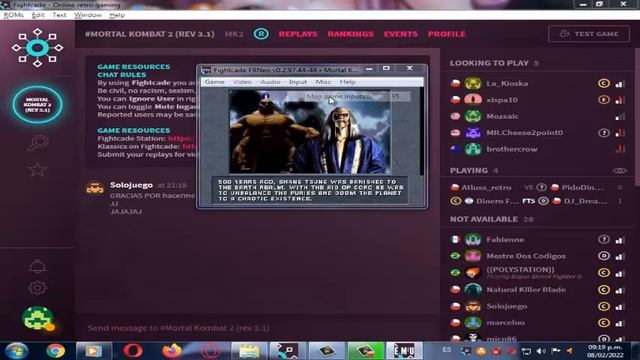This screenshot has width=640, height=360.
Task: Click the EMU taskbar icon
Action: (404, 351)
